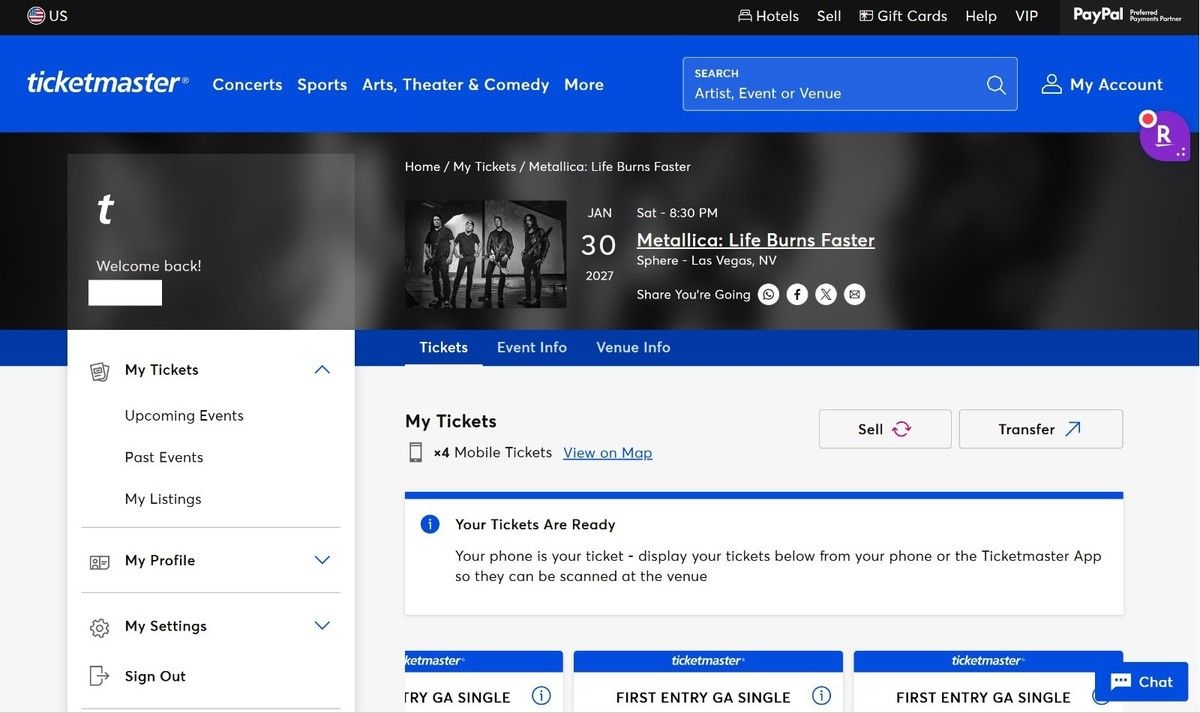Expand the My Profile section

pos(322,560)
